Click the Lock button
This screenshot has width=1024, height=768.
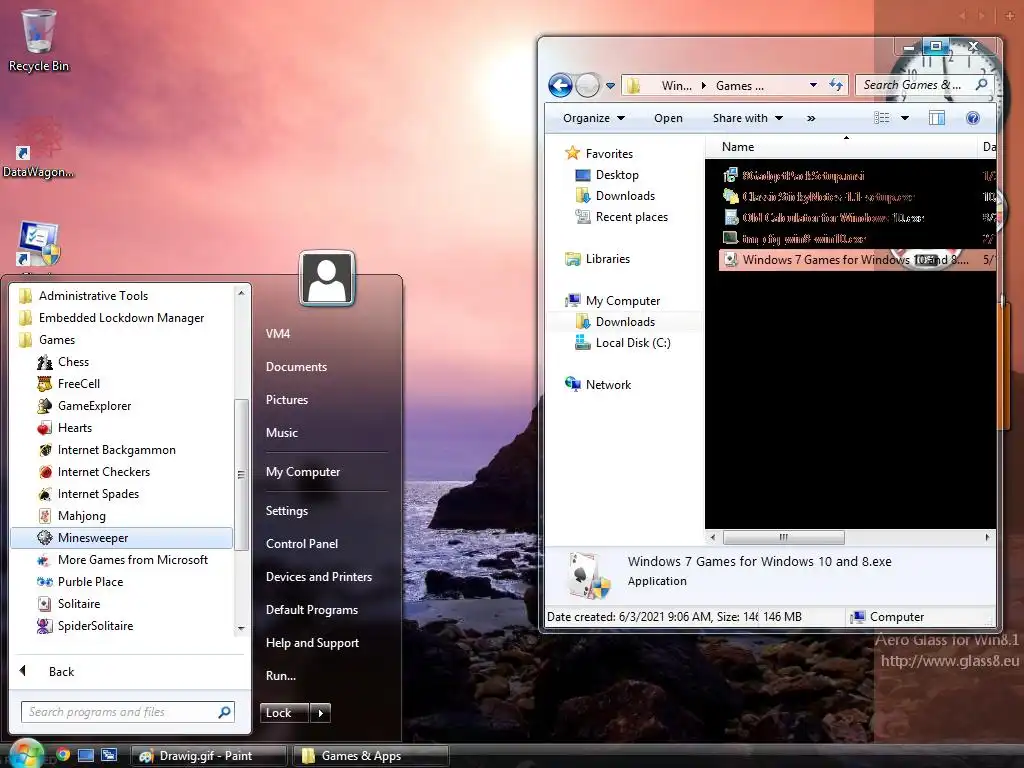click(x=284, y=713)
